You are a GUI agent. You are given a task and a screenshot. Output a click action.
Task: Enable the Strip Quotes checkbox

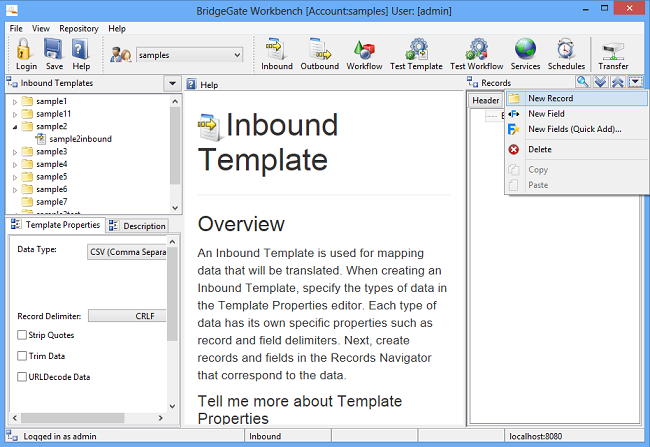(22, 335)
